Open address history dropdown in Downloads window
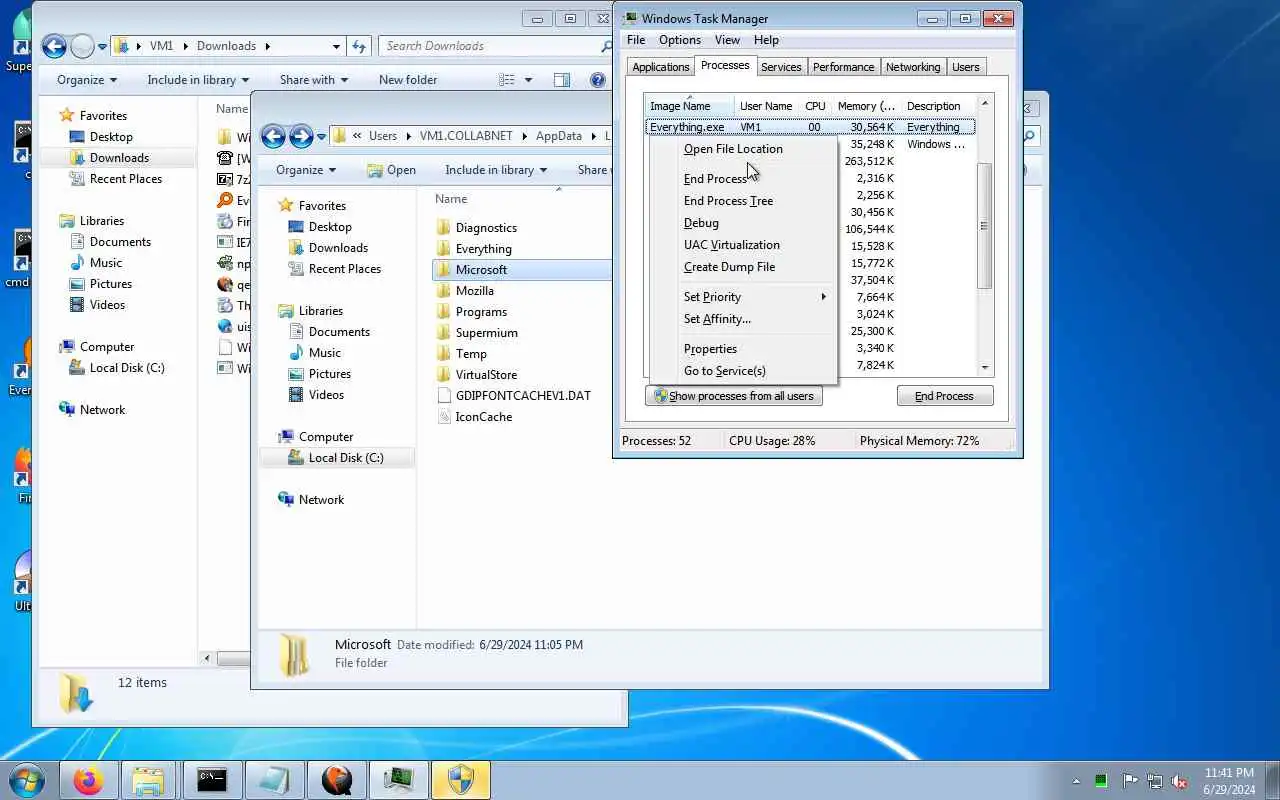Image resolution: width=1280 pixels, height=800 pixels. point(336,46)
